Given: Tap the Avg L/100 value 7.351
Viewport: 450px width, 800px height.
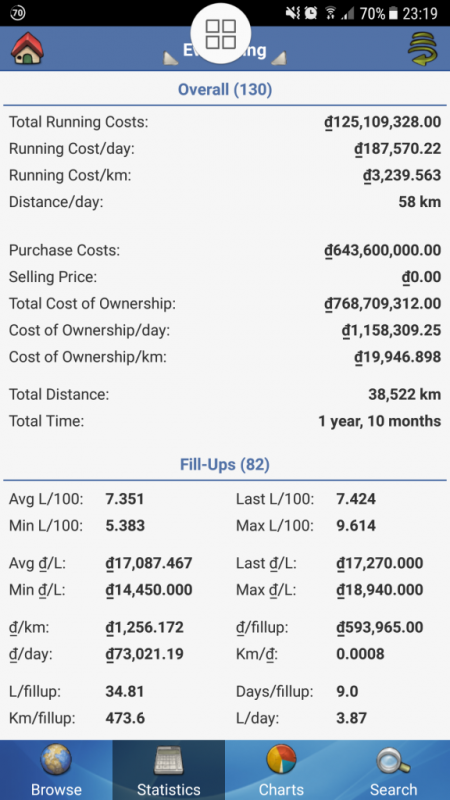Looking at the screenshot, I should click(x=124, y=499).
